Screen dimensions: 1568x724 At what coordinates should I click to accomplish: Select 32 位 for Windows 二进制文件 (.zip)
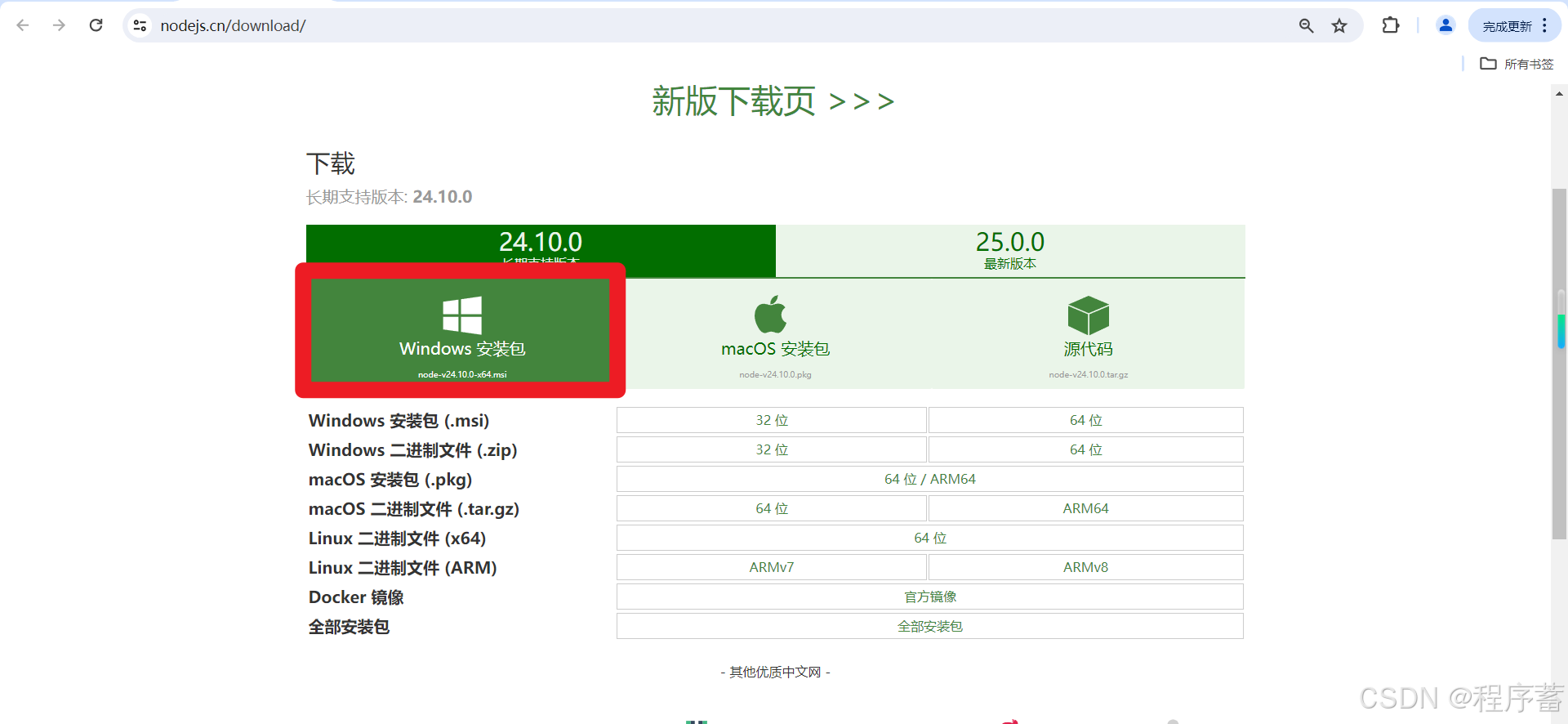(772, 449)
